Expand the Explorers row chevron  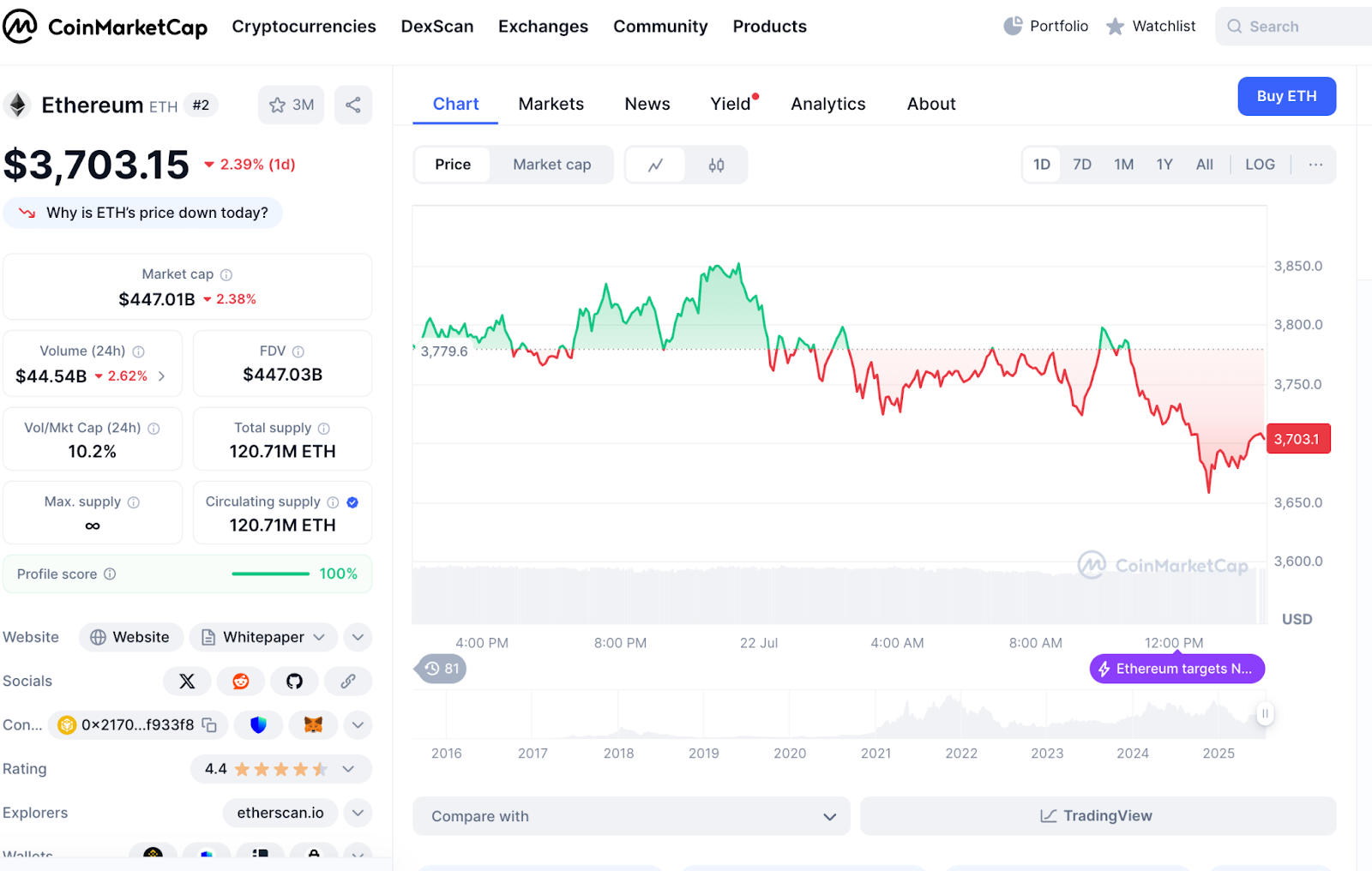pos(358,813)
